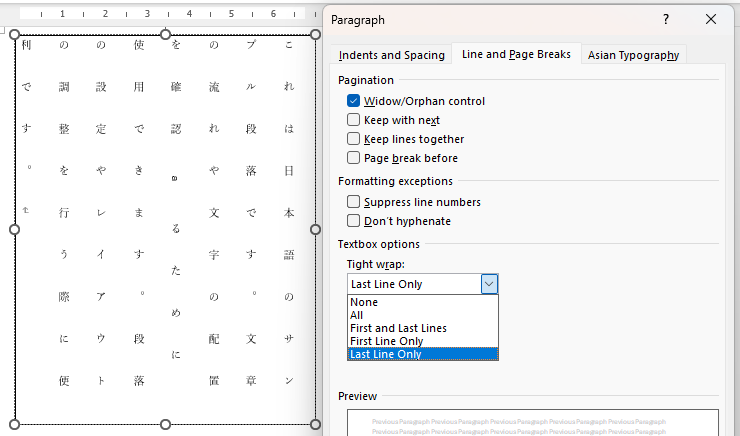Switch to Indents and Spacing tab

pos(390,55)
